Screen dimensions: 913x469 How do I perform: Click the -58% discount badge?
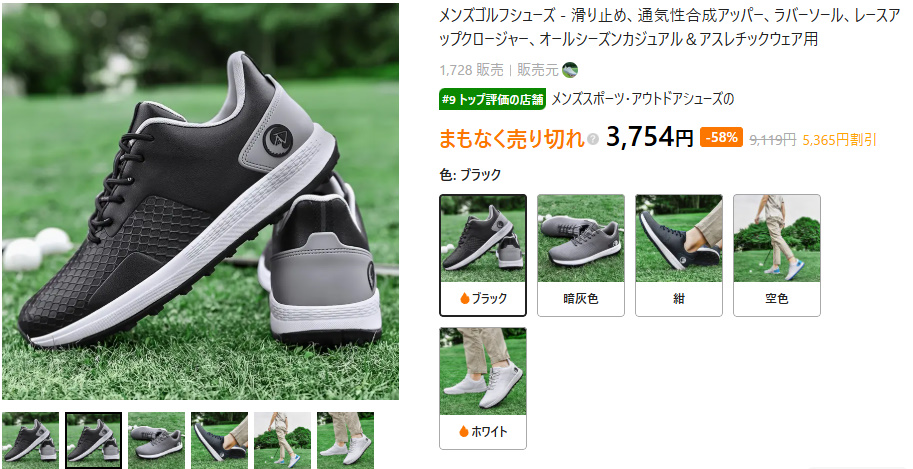(x=721, y=137)
